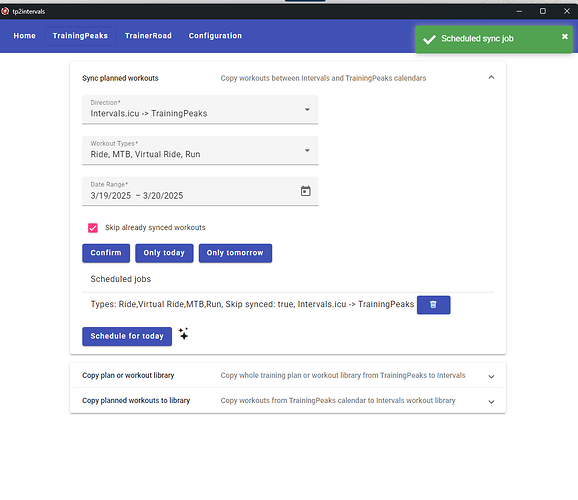Switch to the TrainerRoad tab

[x=148, y=36]
